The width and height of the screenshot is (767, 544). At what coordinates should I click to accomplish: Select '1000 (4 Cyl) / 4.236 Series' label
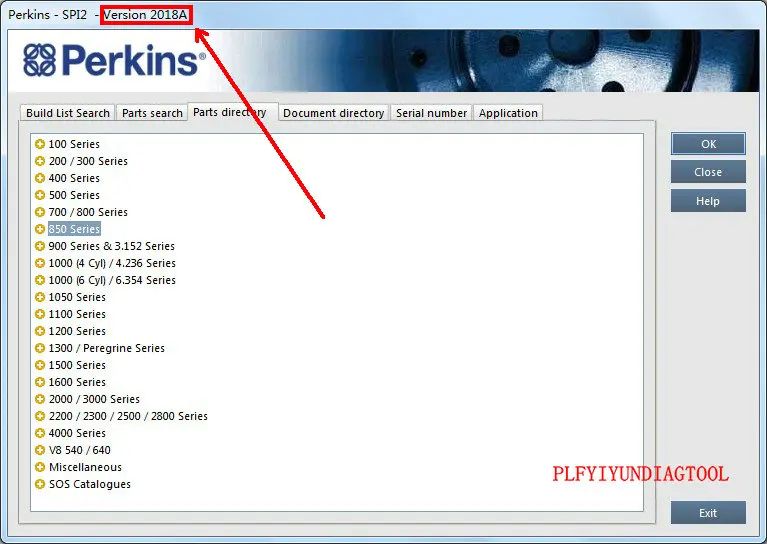tap(112, 263)
